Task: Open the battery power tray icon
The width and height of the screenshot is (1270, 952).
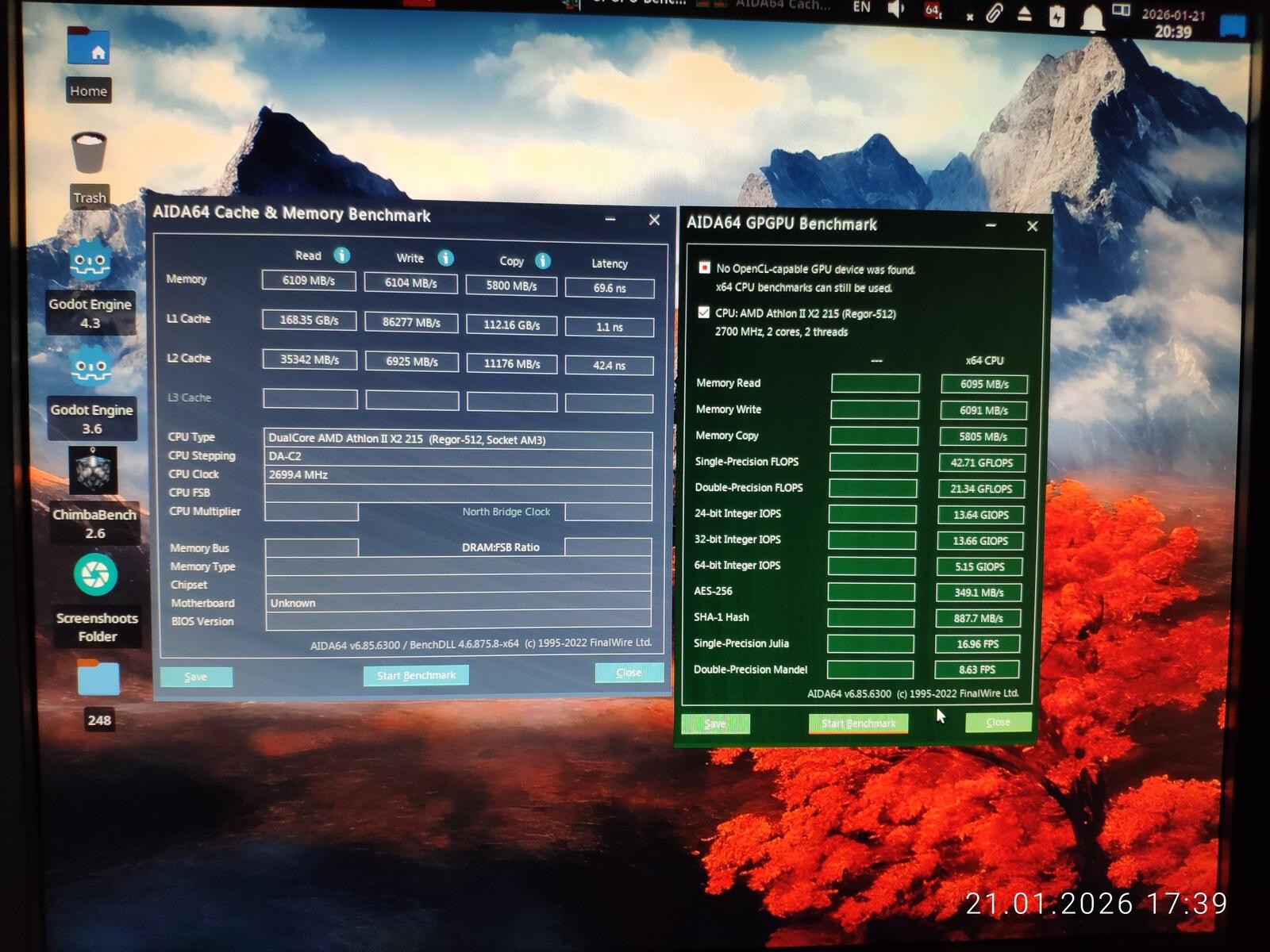Action: (x=1057, y=16)
